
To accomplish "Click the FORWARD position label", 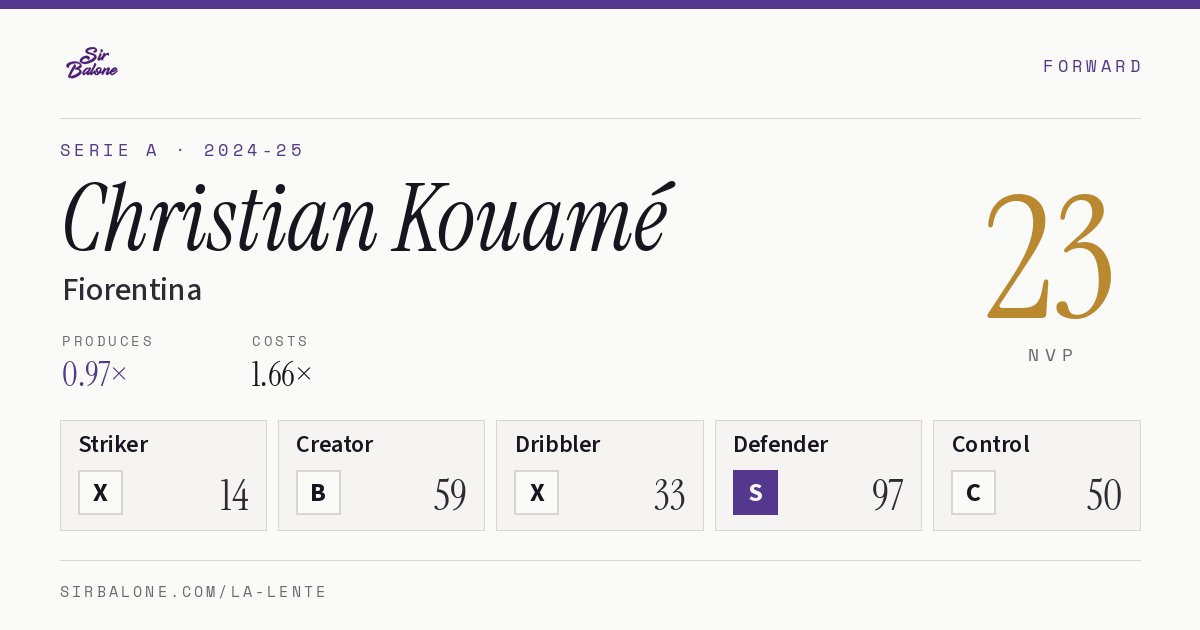I will [1092, 66].
